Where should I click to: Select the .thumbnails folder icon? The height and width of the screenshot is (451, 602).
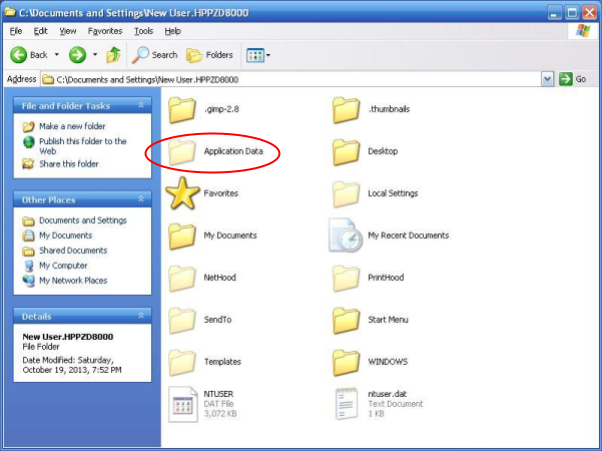coord(346,110)
